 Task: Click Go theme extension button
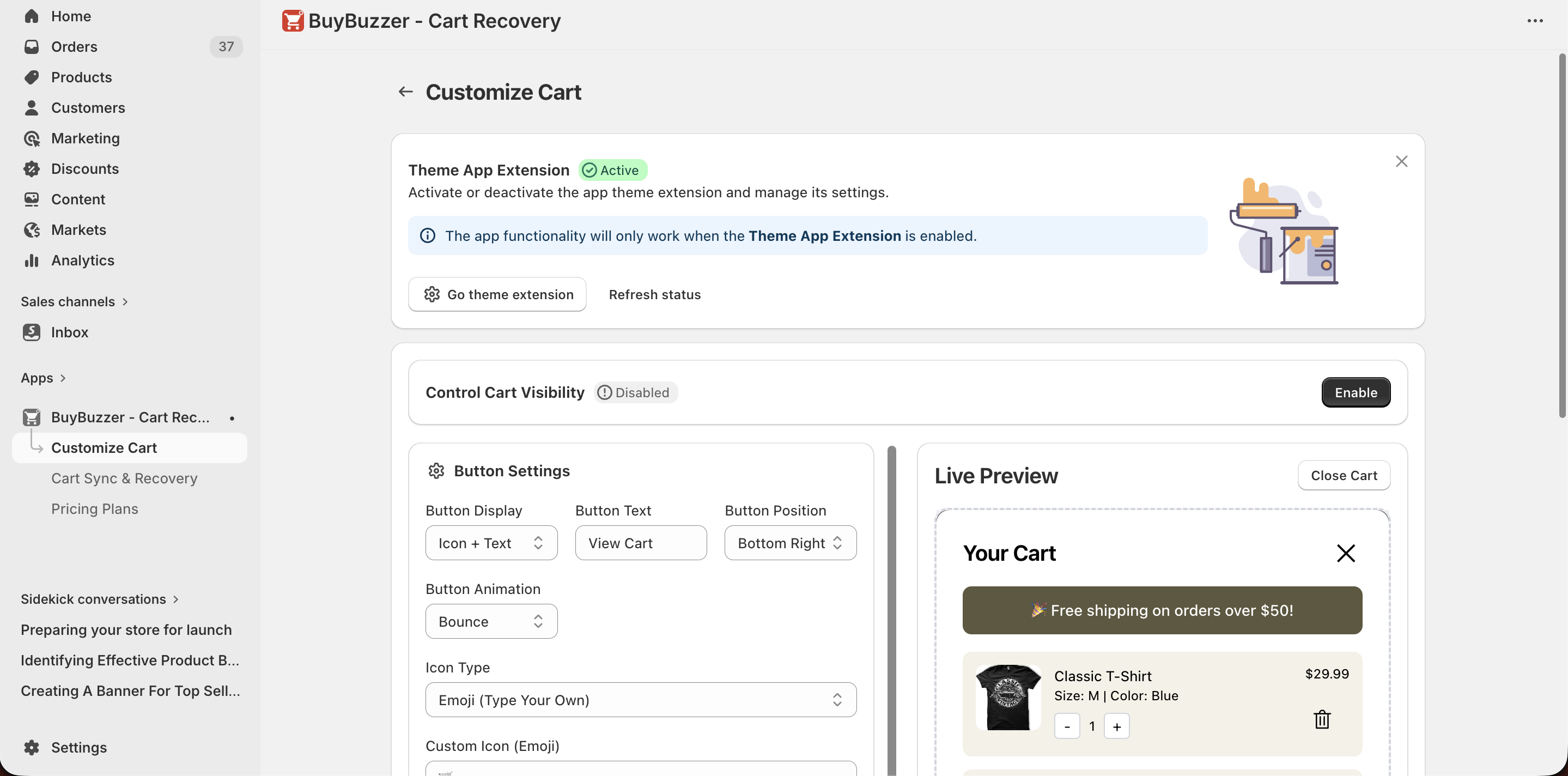click(x=497, y=295)
